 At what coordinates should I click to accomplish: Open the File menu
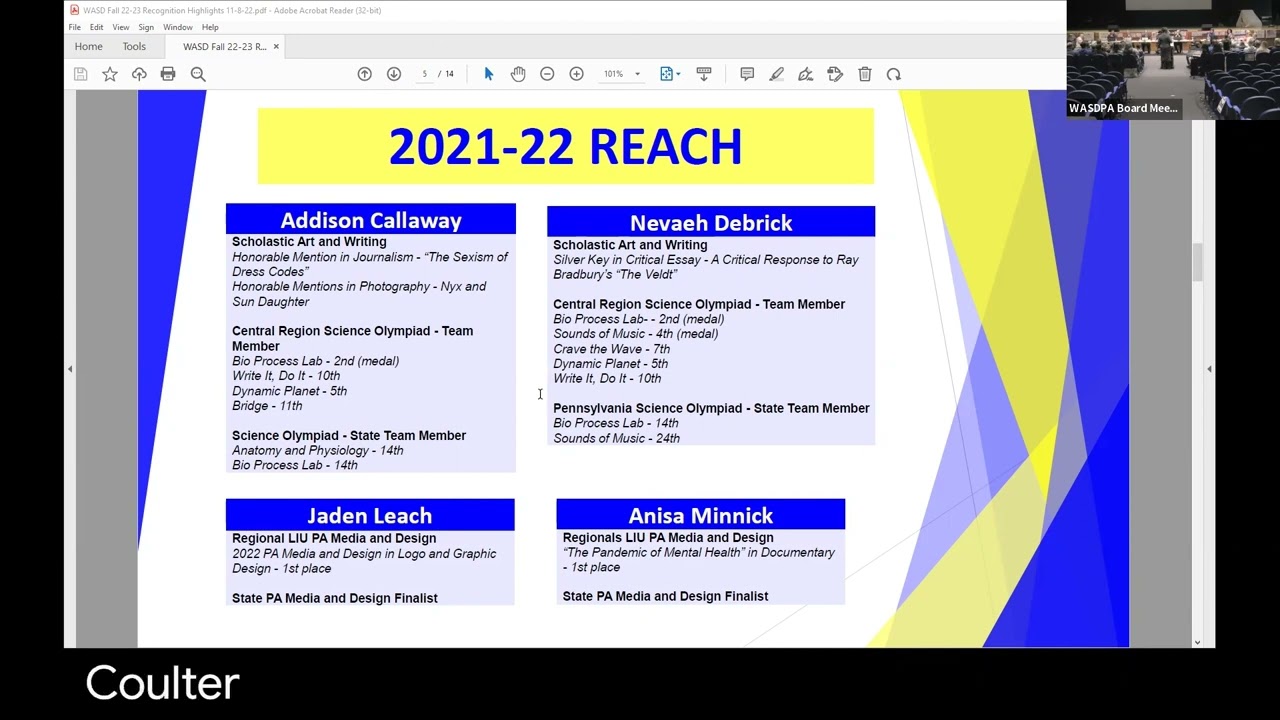tap(75, 27)
